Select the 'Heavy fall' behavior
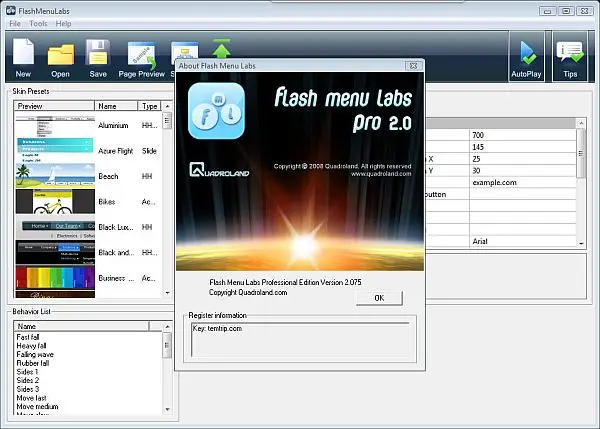The height and width of the screenshot is (429, 600). [x=31, y=346]
